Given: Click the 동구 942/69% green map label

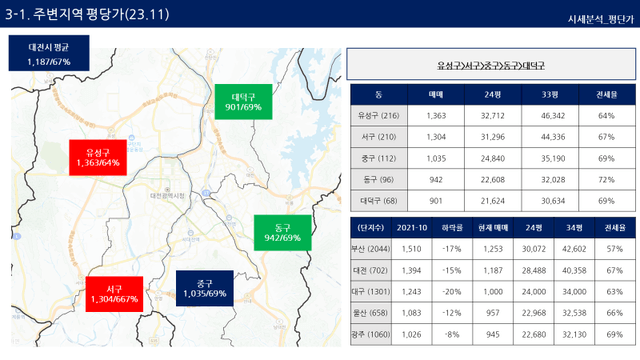Looking at the screenshot, I should [x=282, y=233].
